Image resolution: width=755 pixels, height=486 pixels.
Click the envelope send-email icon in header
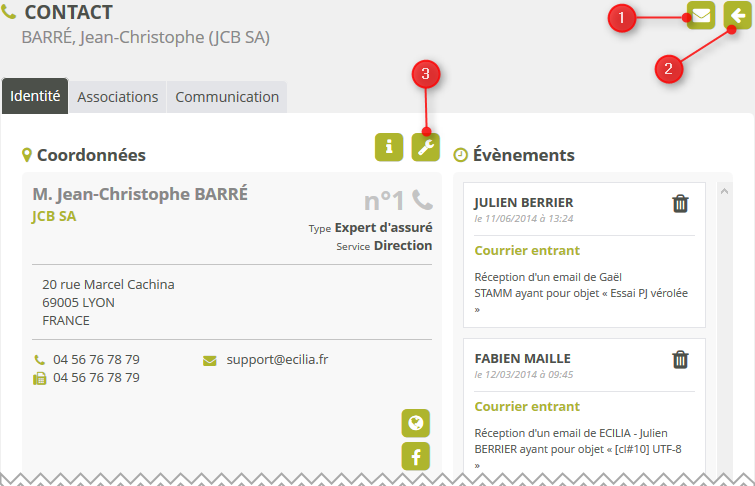click(701, 16)
